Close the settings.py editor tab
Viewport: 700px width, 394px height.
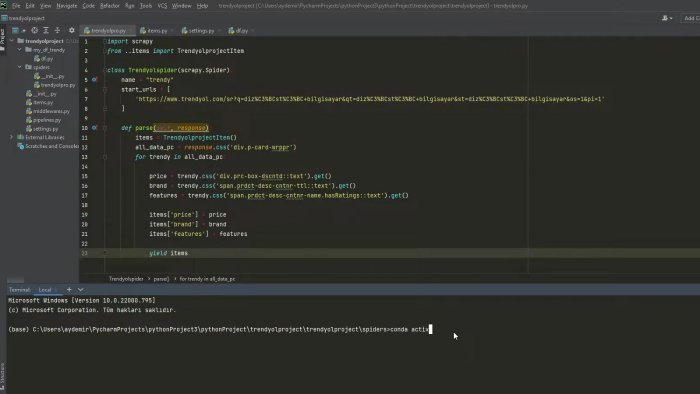219,31
